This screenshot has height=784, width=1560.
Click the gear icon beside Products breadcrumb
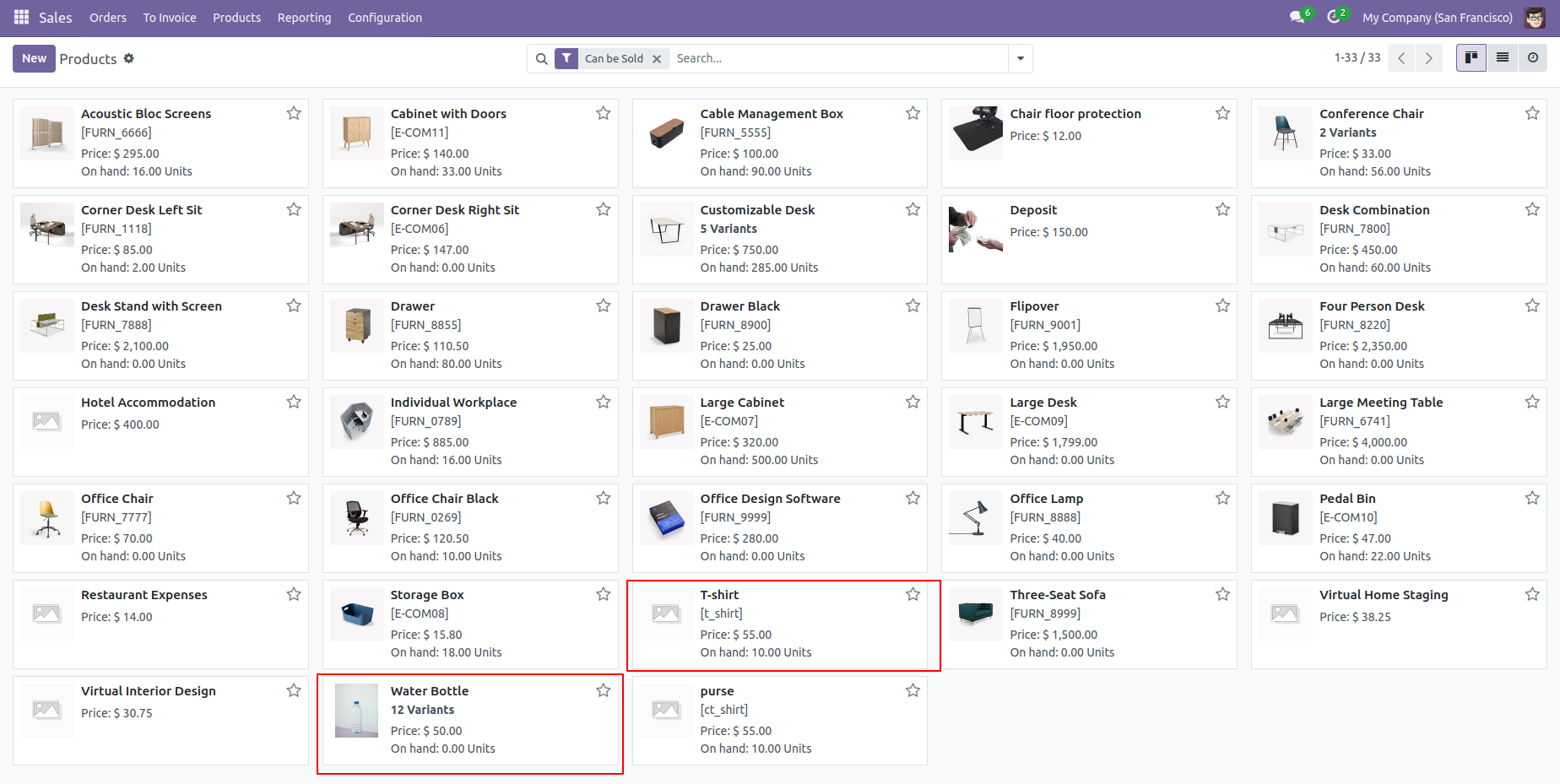128,58
